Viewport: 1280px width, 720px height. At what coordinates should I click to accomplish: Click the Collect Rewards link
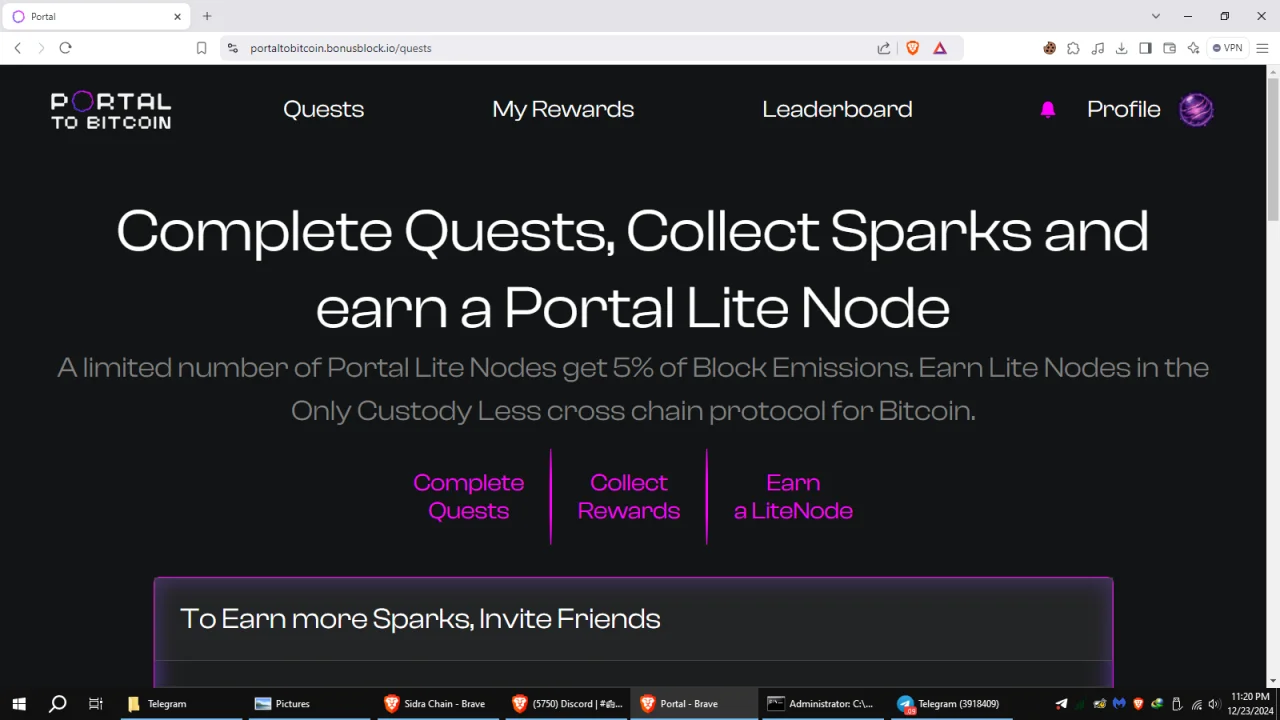coord(629,497)
